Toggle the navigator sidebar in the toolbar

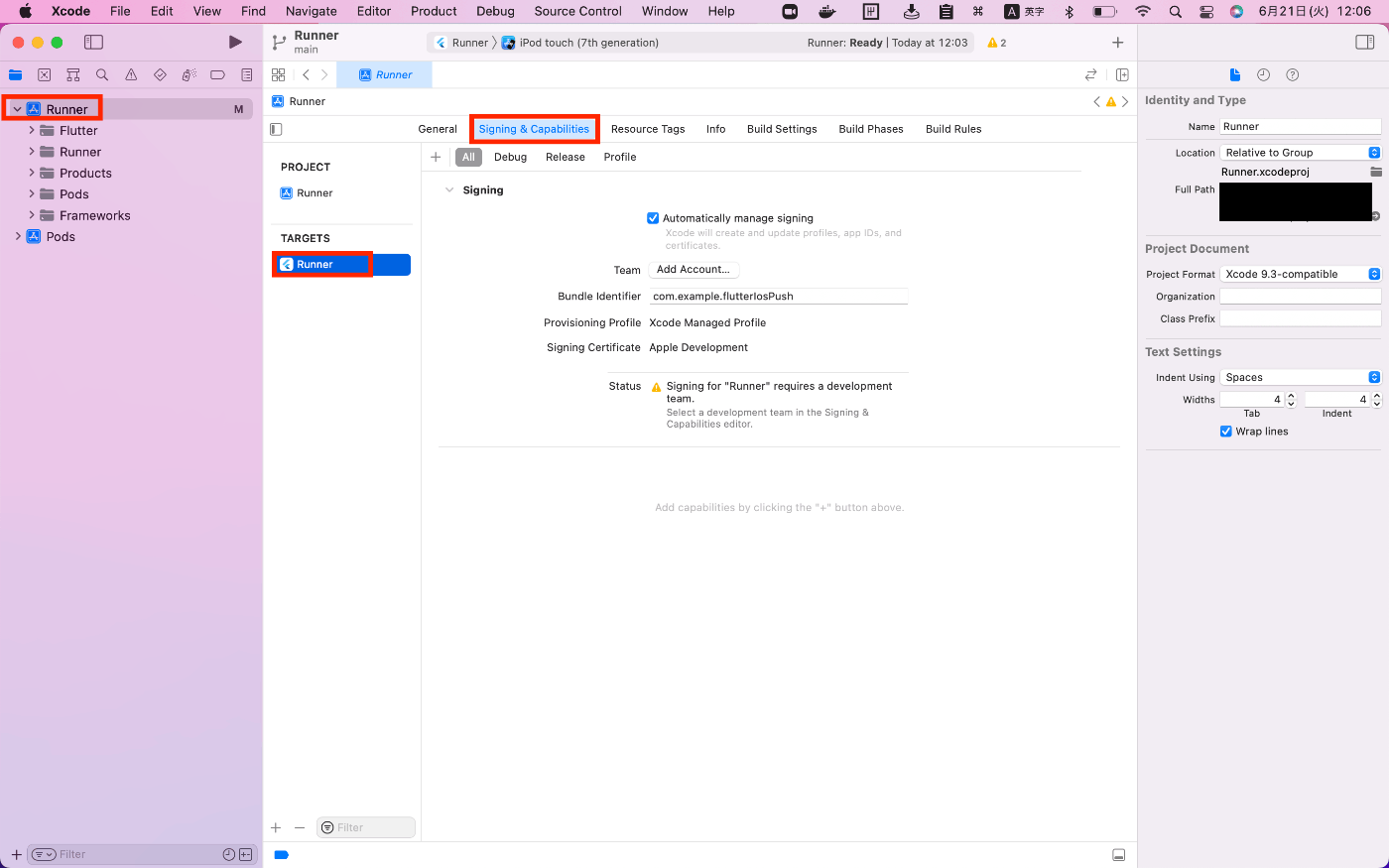tap(93, 42)
